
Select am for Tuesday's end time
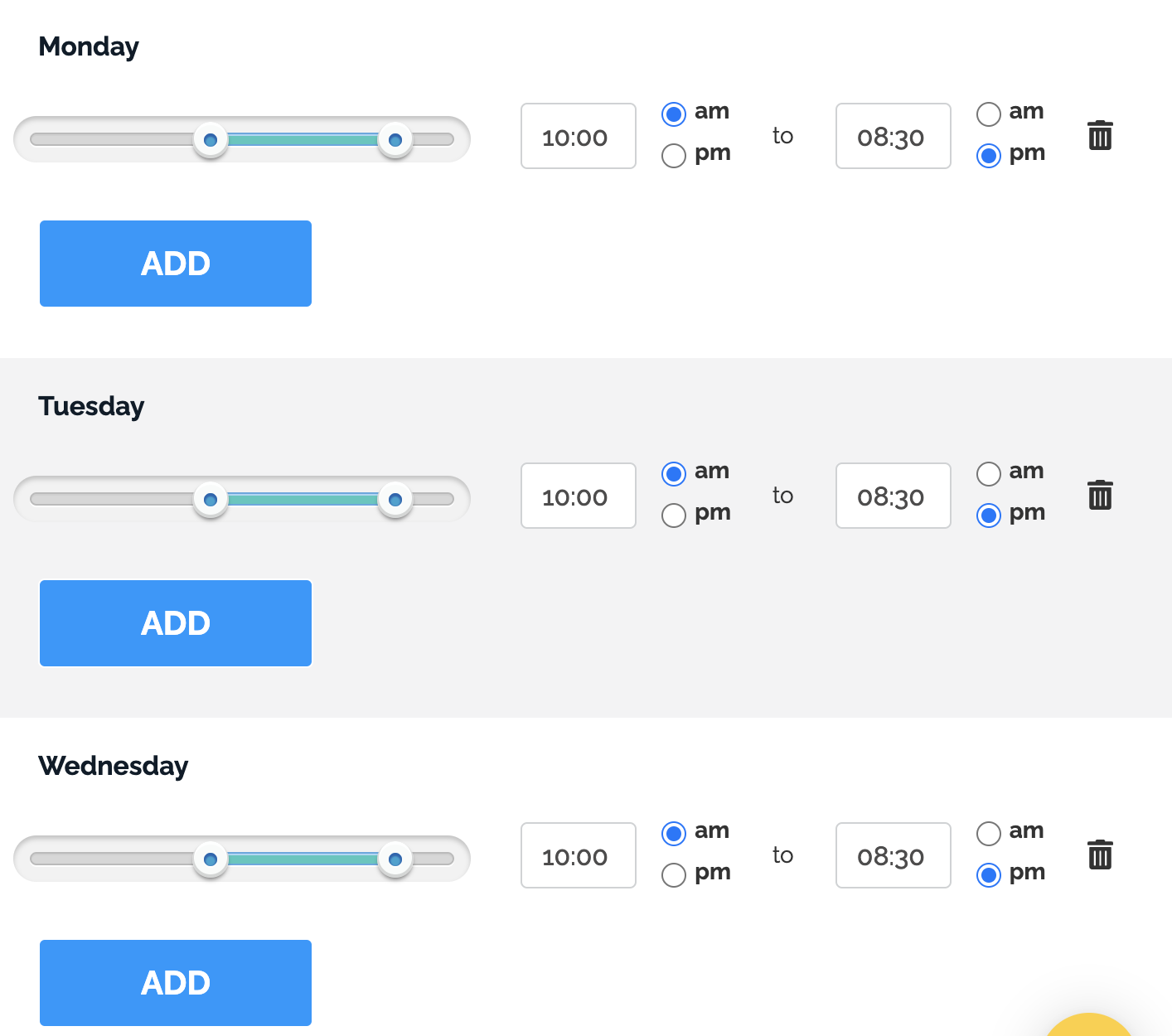[x=989, y=473]
